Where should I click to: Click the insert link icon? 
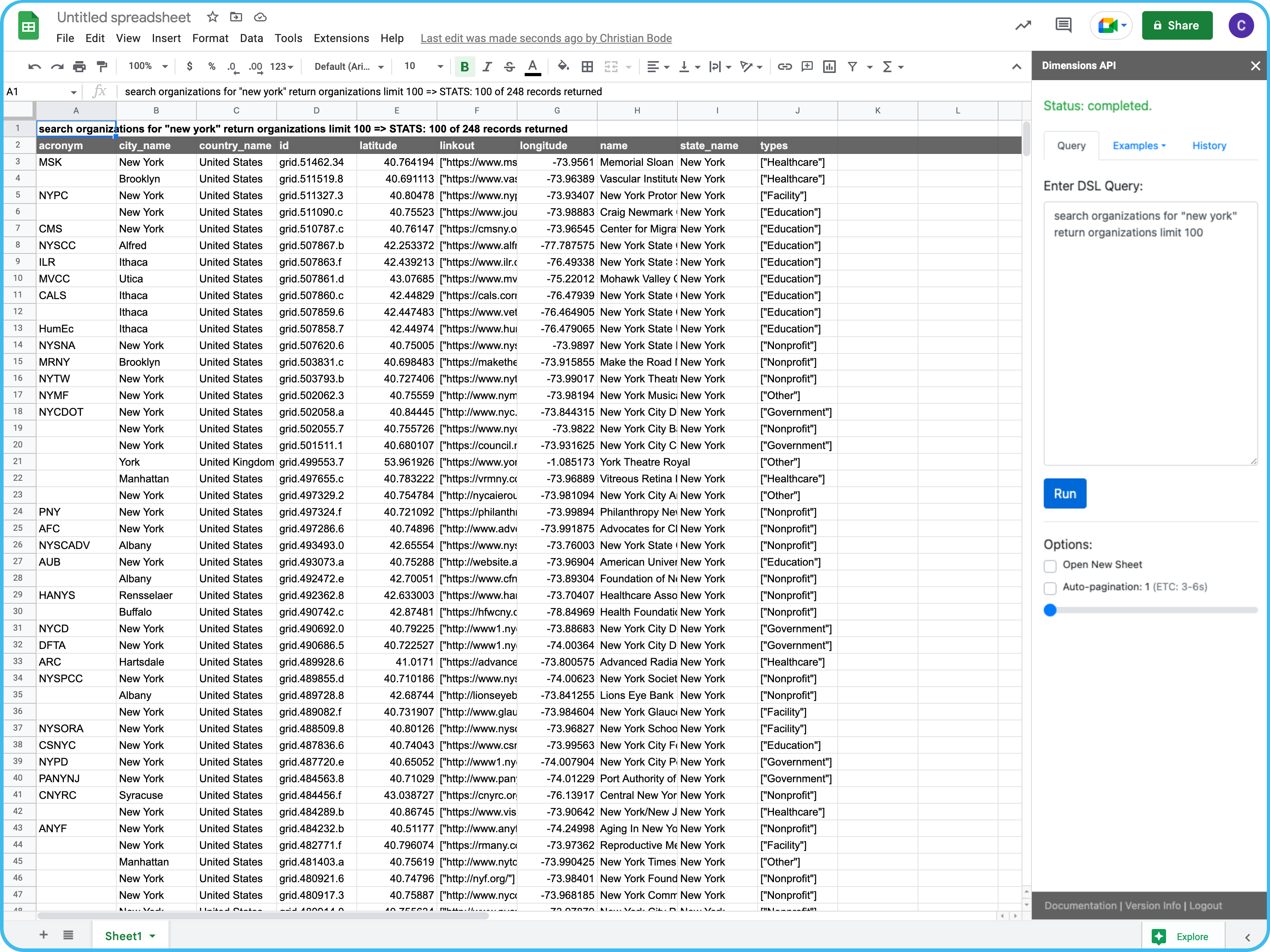[784, 67]
